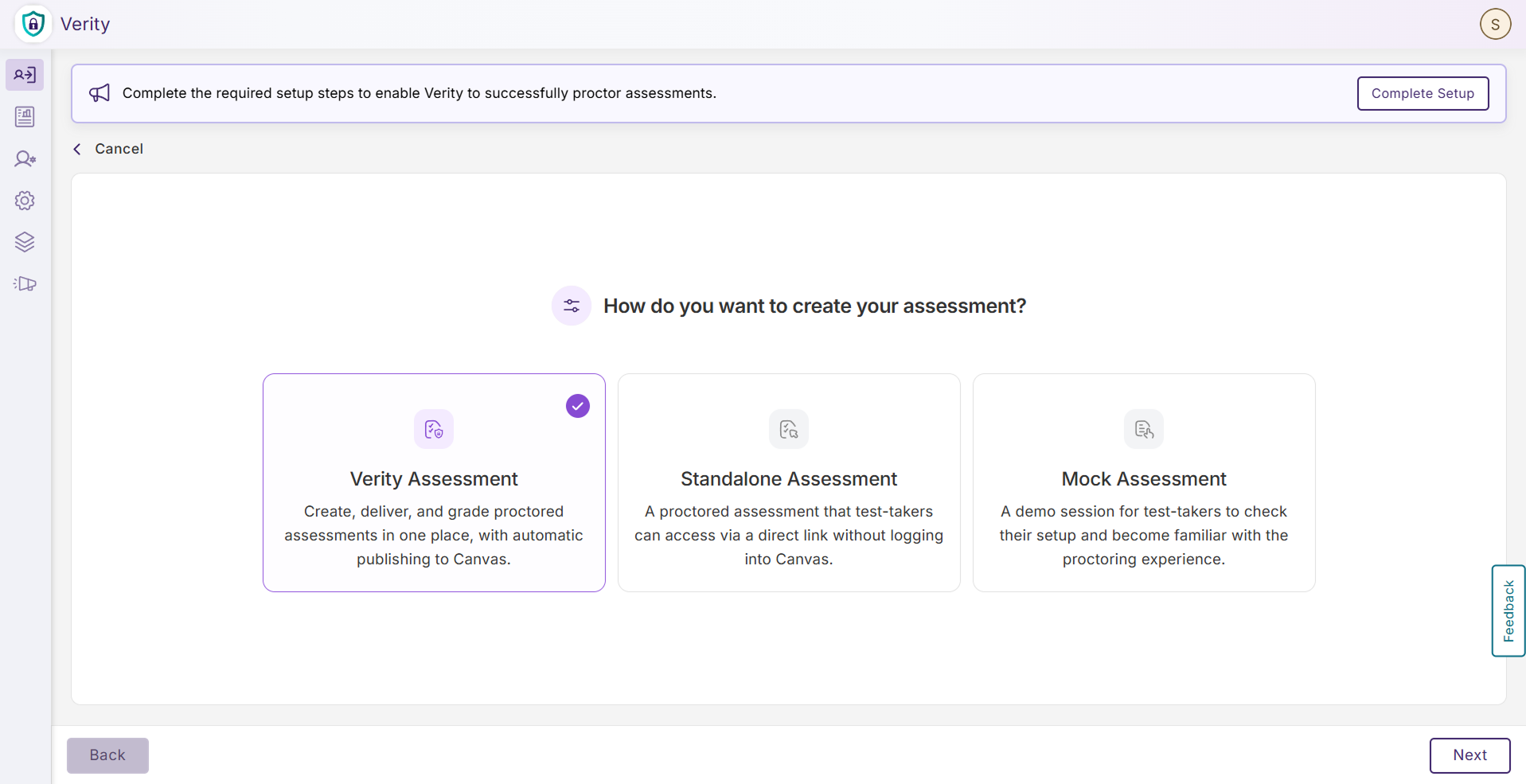Click the sliders icon beside the heading
1526x784 pixels.
572,306
